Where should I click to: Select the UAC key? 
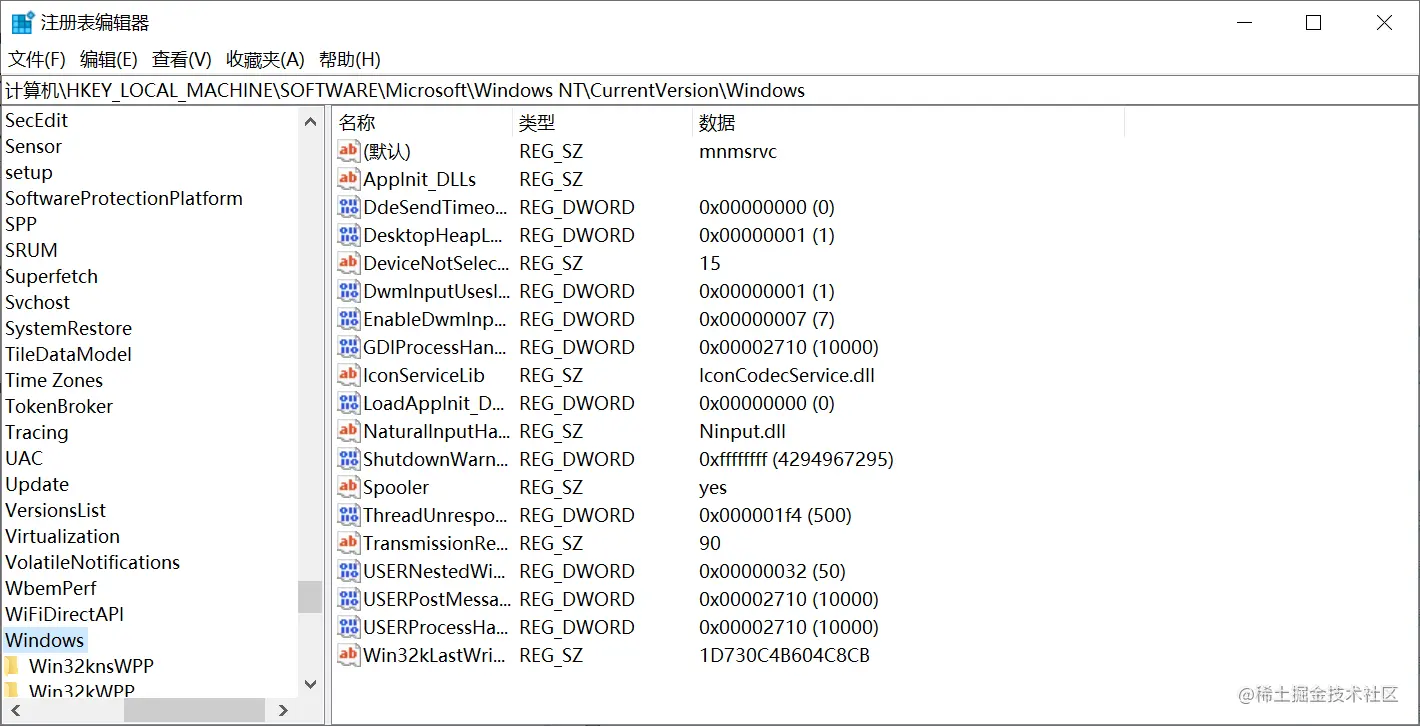tap(24, 458)
